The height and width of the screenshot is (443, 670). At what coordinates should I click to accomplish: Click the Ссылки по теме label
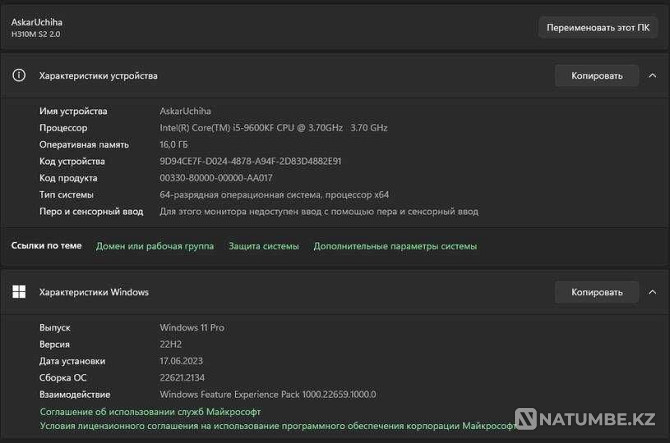pos(46,246)
